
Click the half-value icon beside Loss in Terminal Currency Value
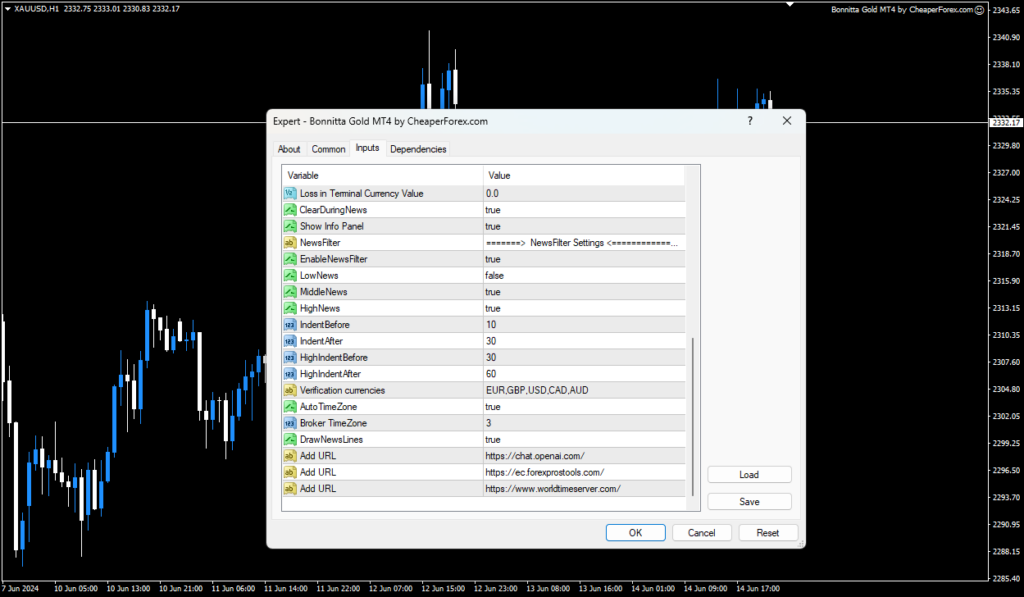(x=289, y=193)
